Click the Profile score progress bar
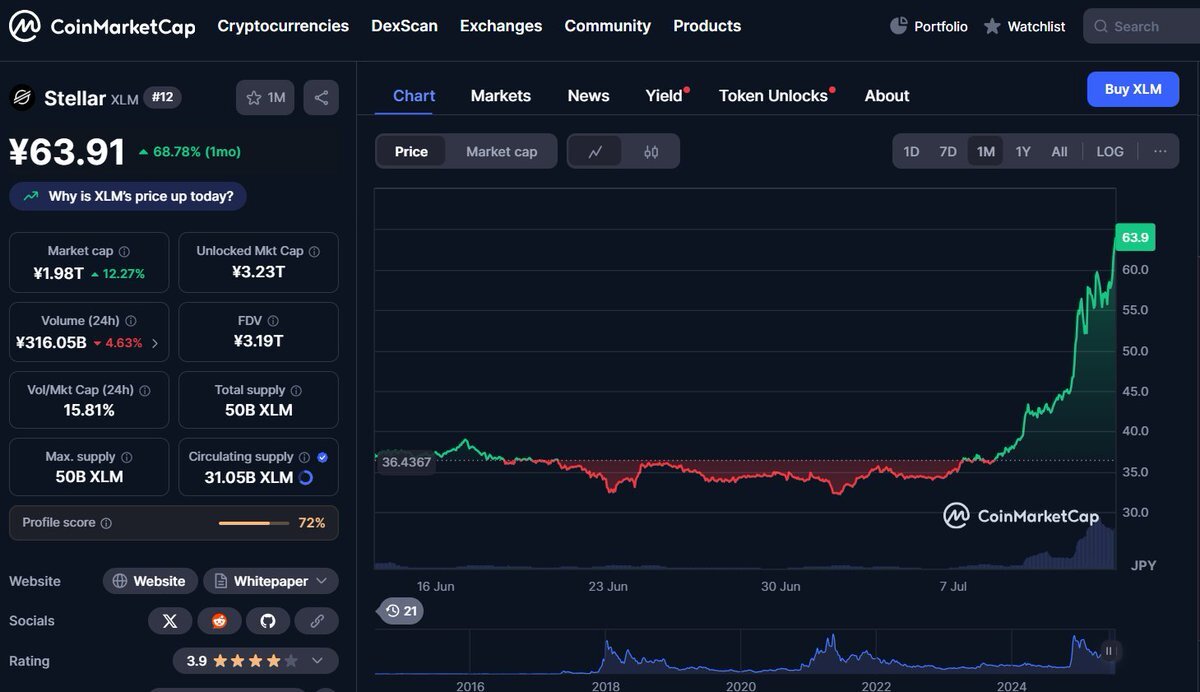Viewport: 1200px width, 692px height. (x=253, y=523)
